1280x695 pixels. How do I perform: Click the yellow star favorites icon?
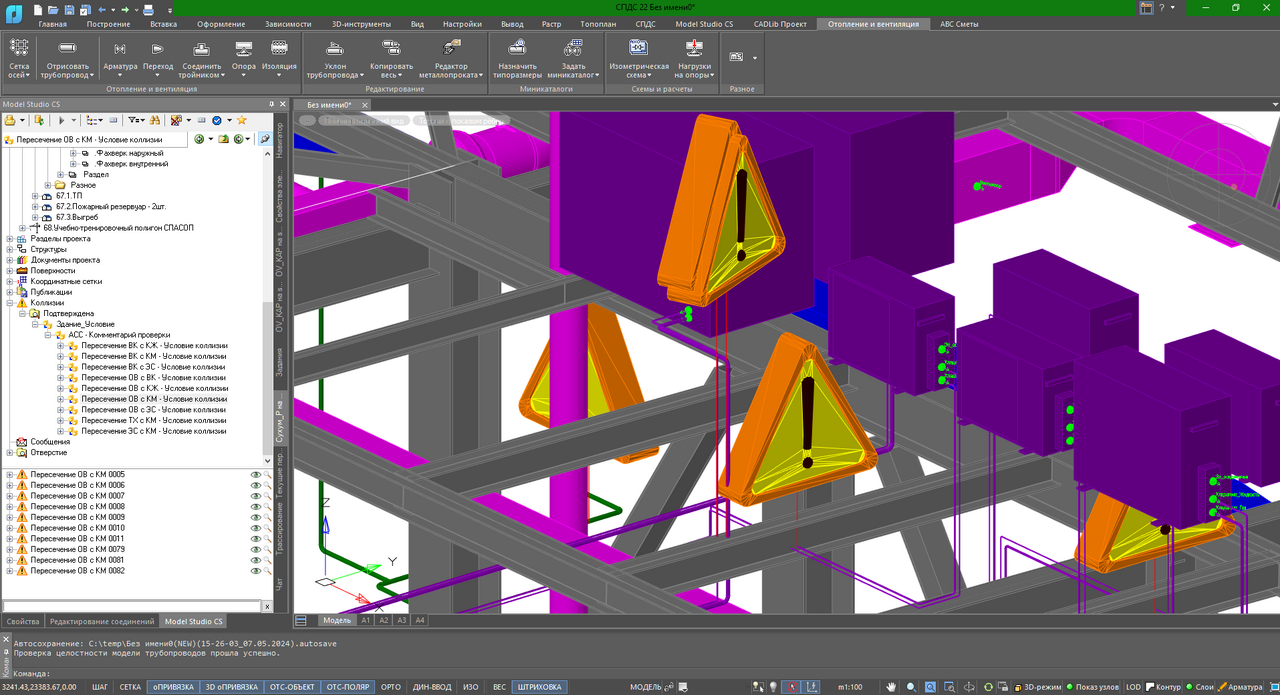coord(241,120)
